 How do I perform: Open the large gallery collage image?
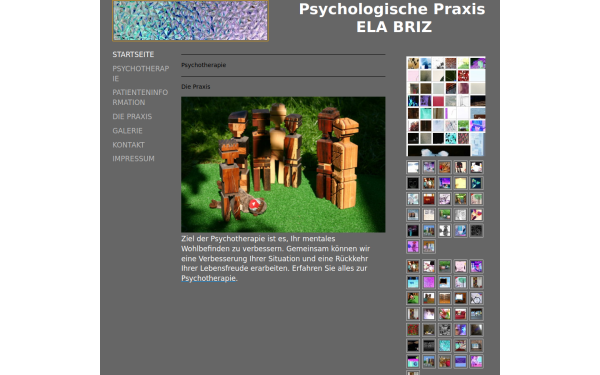446,106
